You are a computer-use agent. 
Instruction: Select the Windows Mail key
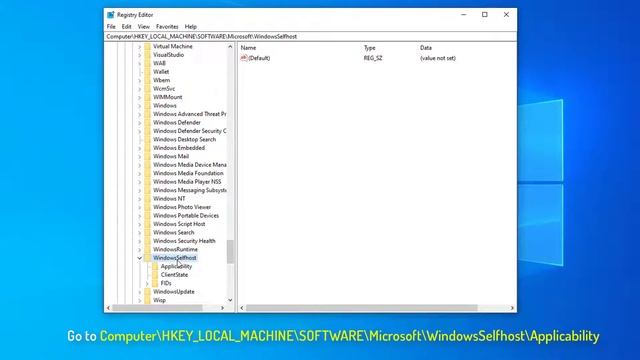click(x=171, y=156)
